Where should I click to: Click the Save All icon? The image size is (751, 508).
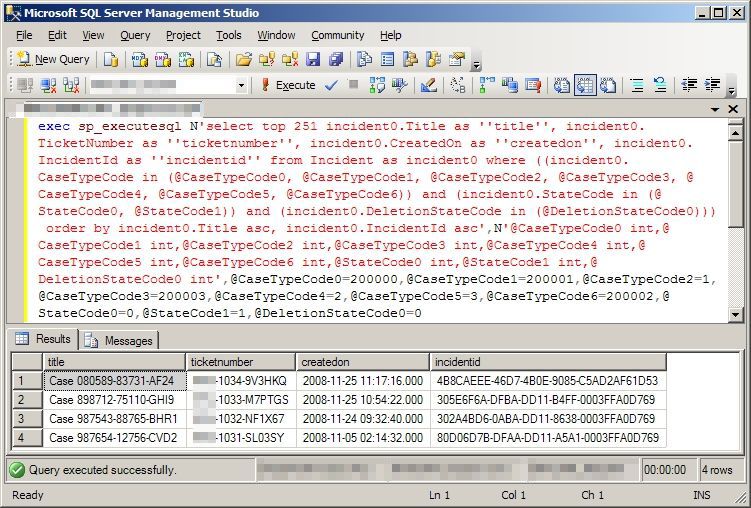pyautogui.click(x=336, y=59)
